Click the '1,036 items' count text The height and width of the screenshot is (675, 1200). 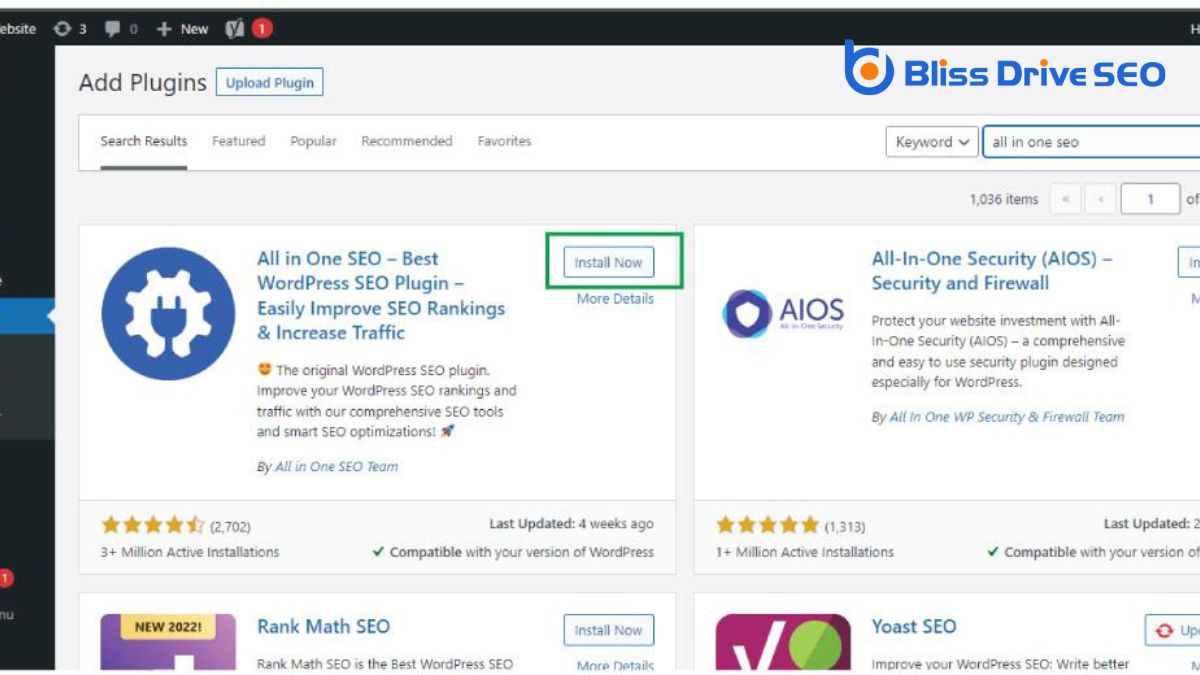pos(1003,199)
